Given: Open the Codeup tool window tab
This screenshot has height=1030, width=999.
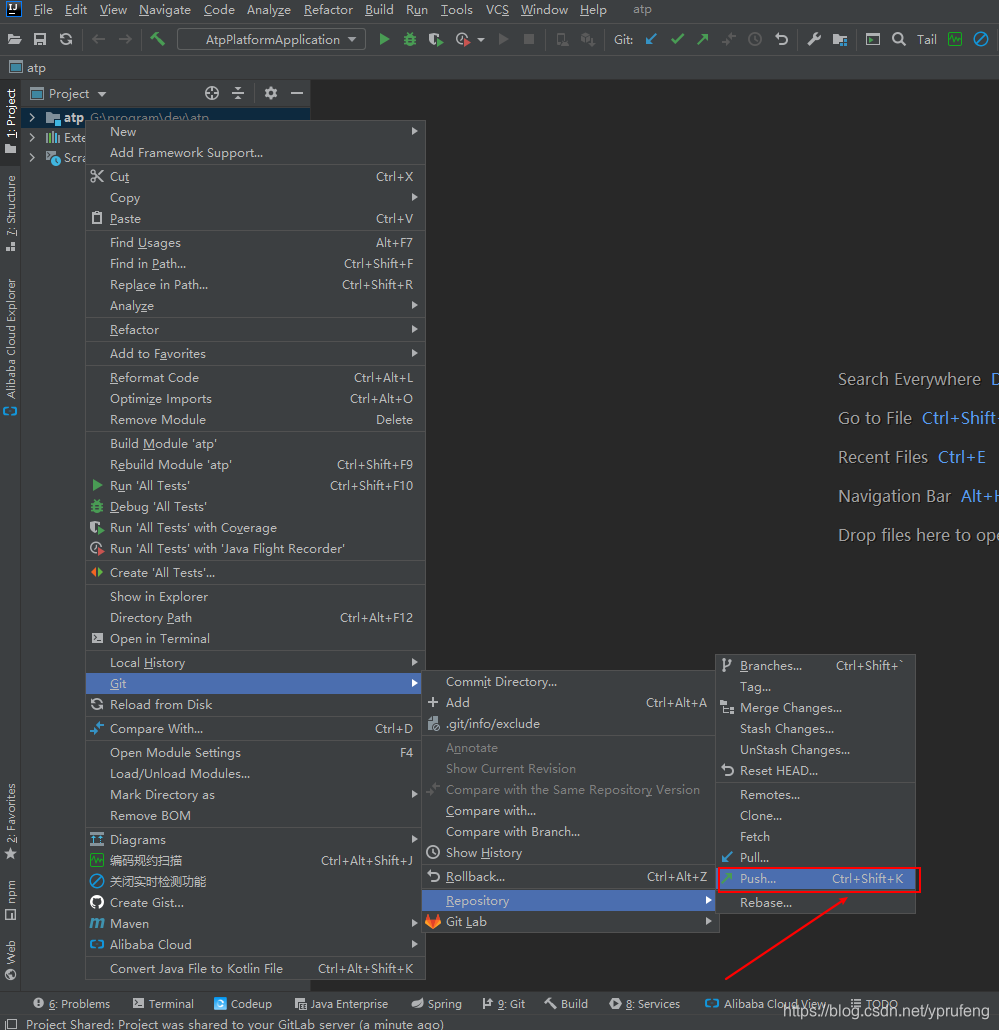Looking at the screenshot, I should click(243, 1004).
